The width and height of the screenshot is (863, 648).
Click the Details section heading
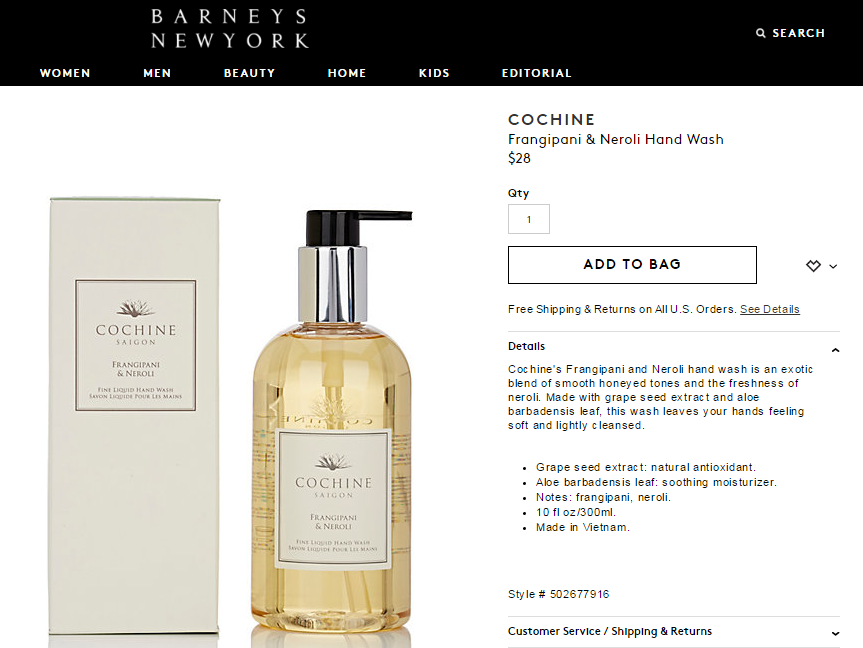pyautogui.click(x=526, y=346)
